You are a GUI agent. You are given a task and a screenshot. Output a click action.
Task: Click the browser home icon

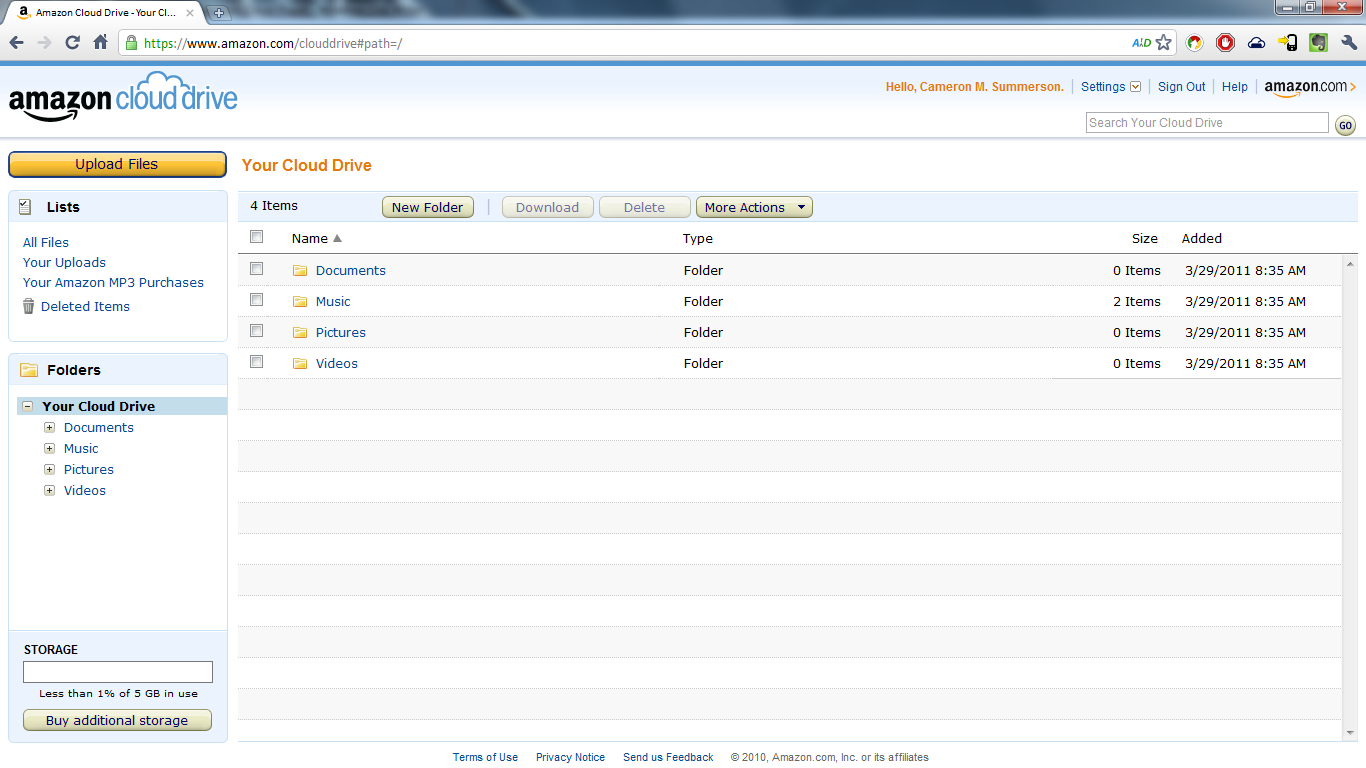tap(99, 43)
